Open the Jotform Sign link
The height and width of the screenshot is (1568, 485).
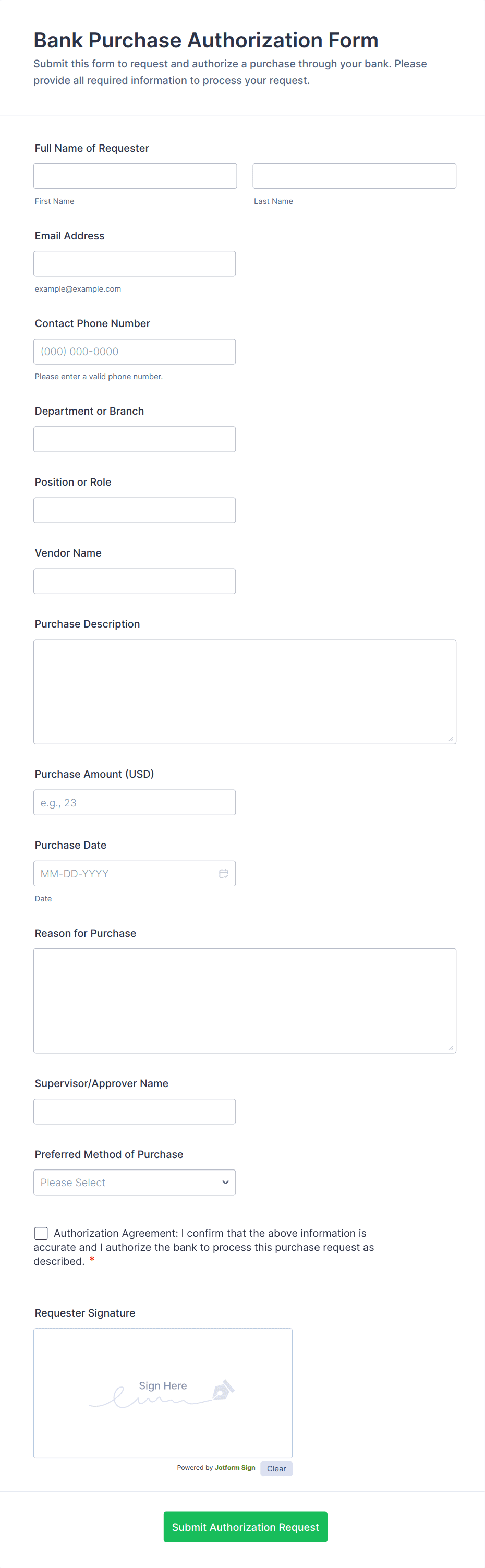(x=235, y=1467)
